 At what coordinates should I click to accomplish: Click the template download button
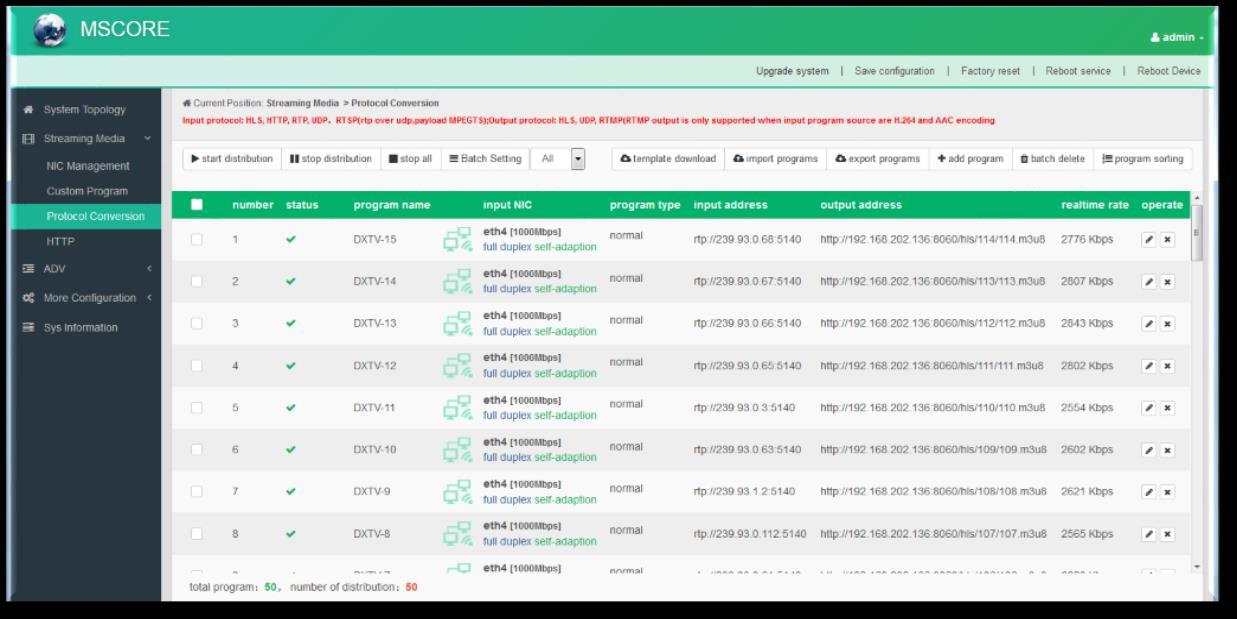(x=668, y=159)
